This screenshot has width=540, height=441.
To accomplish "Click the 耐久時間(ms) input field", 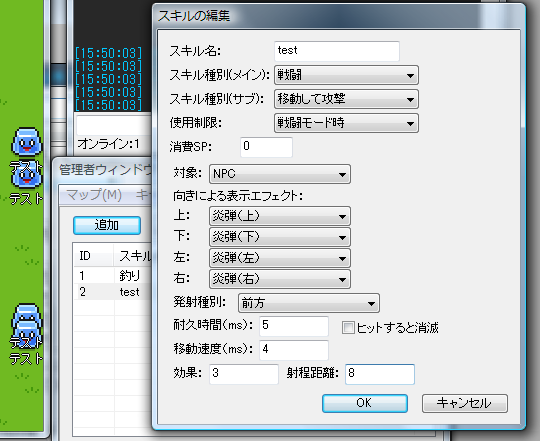I will point(294,326).
